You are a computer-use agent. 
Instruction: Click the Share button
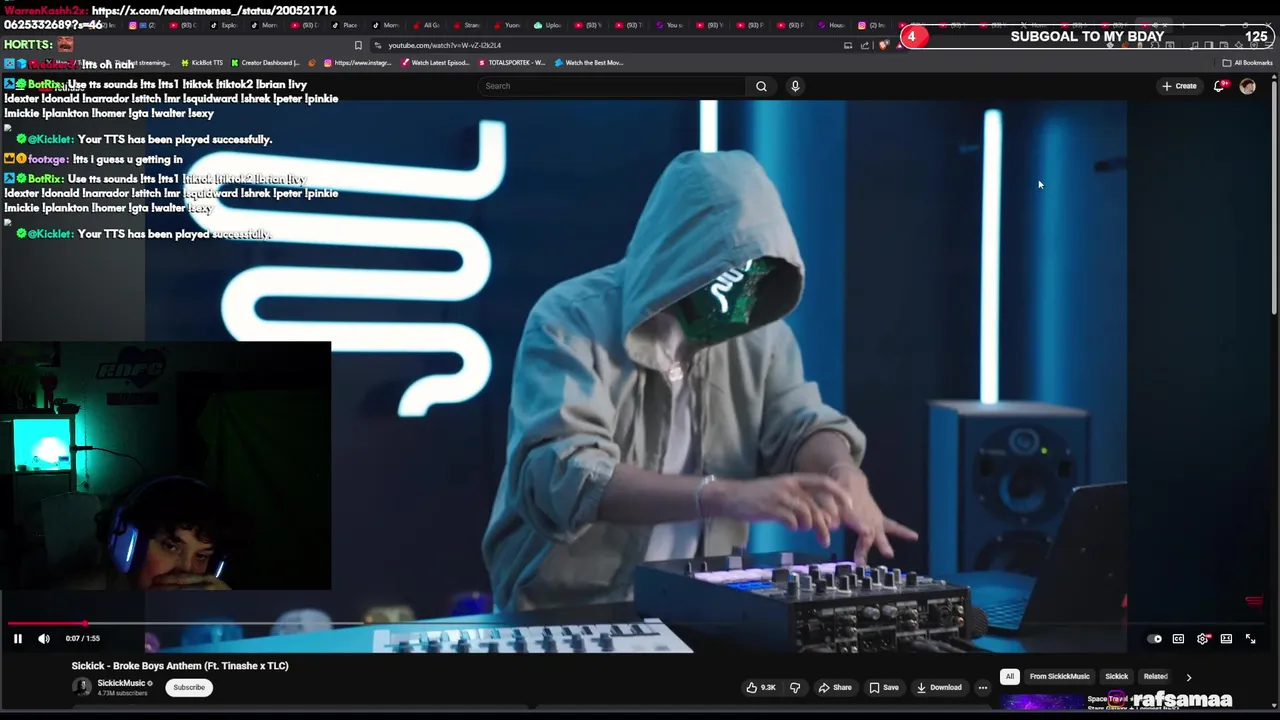[x=835, y=688]
